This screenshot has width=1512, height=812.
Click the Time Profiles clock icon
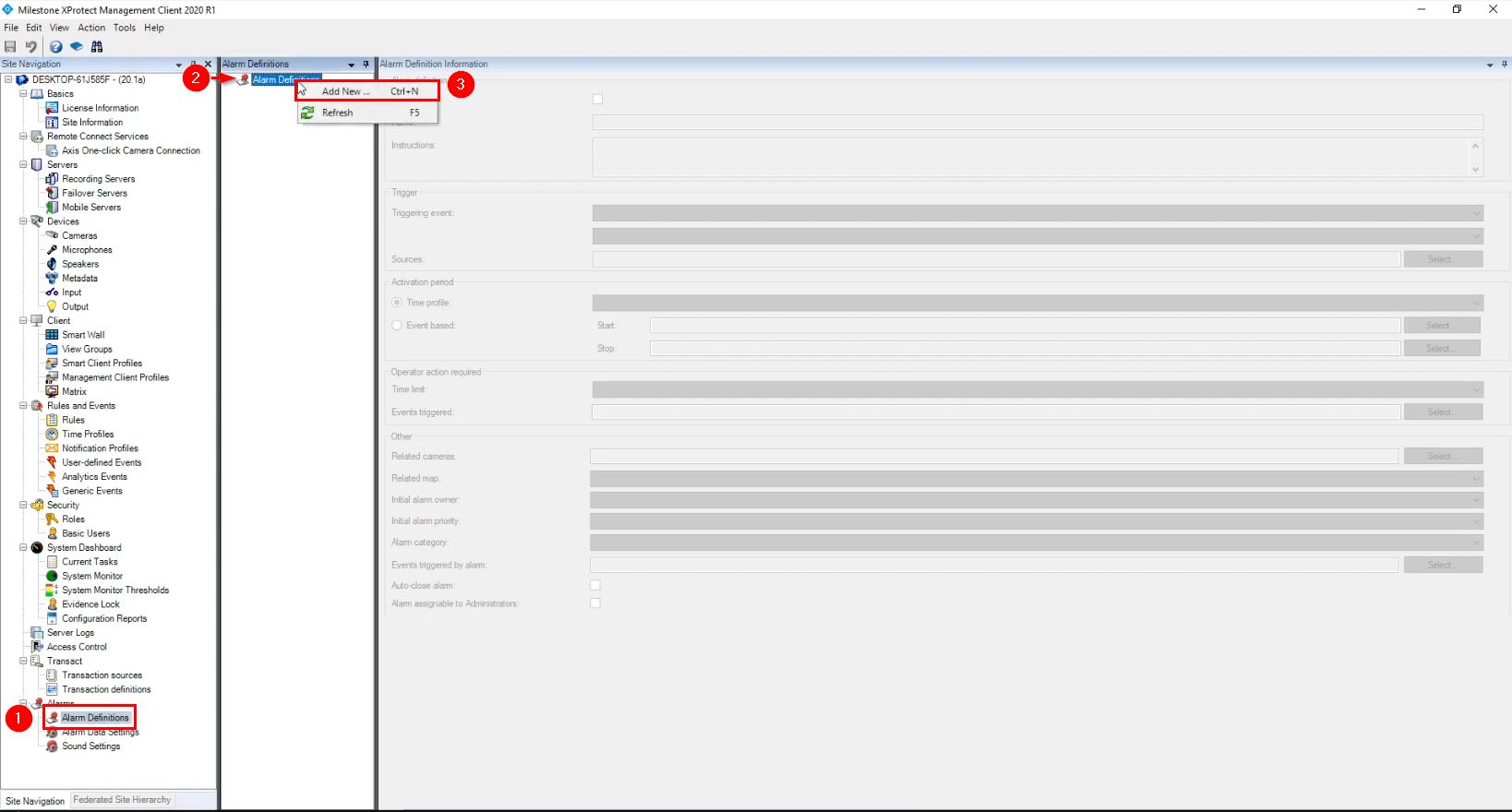(x=53, y=434)
